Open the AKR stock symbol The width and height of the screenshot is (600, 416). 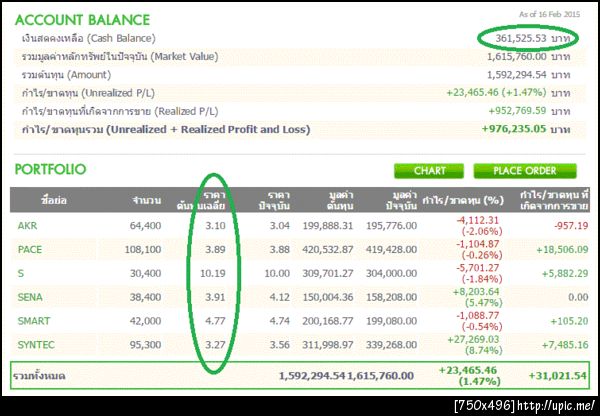coord(28,226)
